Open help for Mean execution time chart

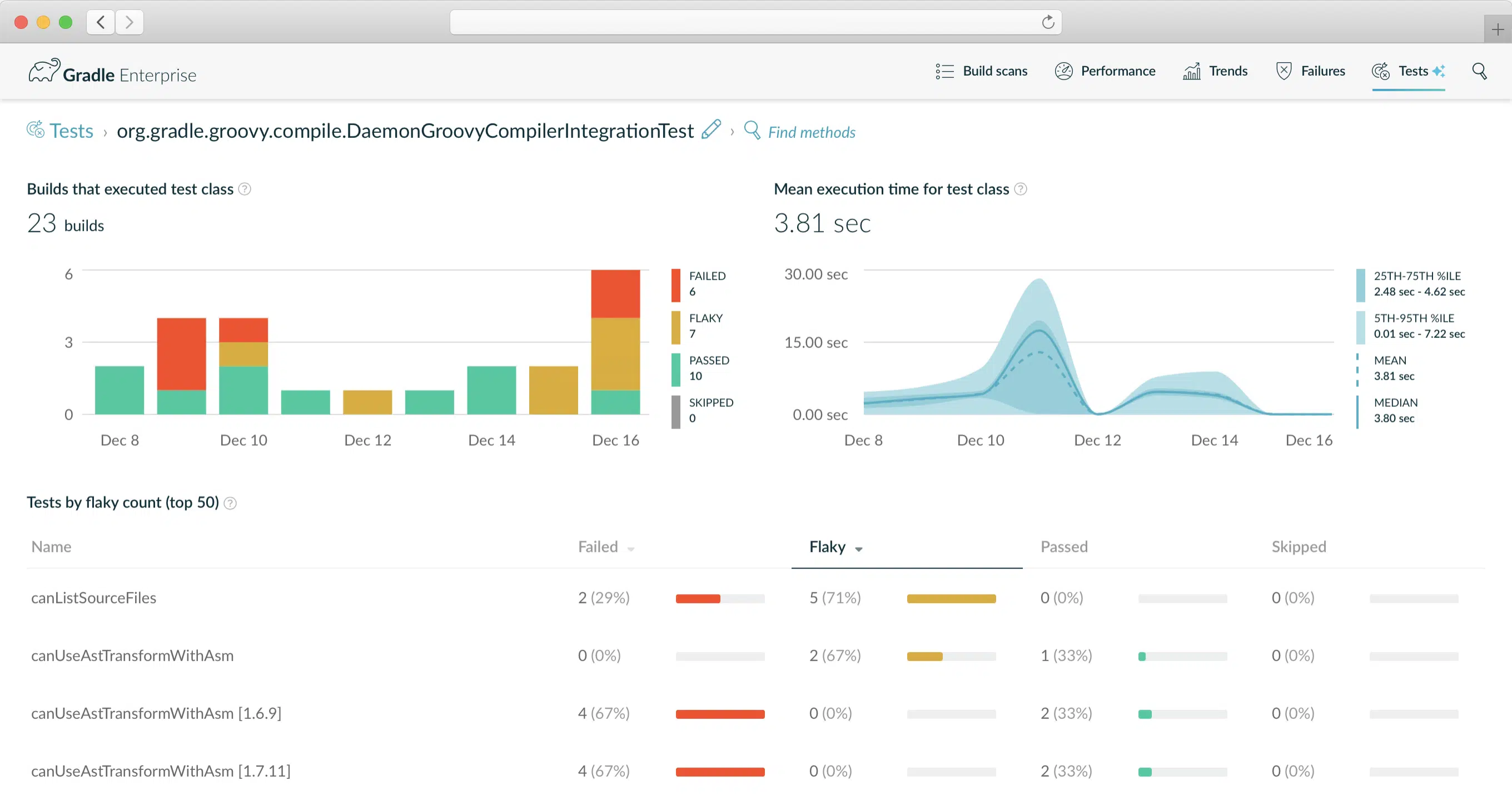click(x=1020, y=189)
